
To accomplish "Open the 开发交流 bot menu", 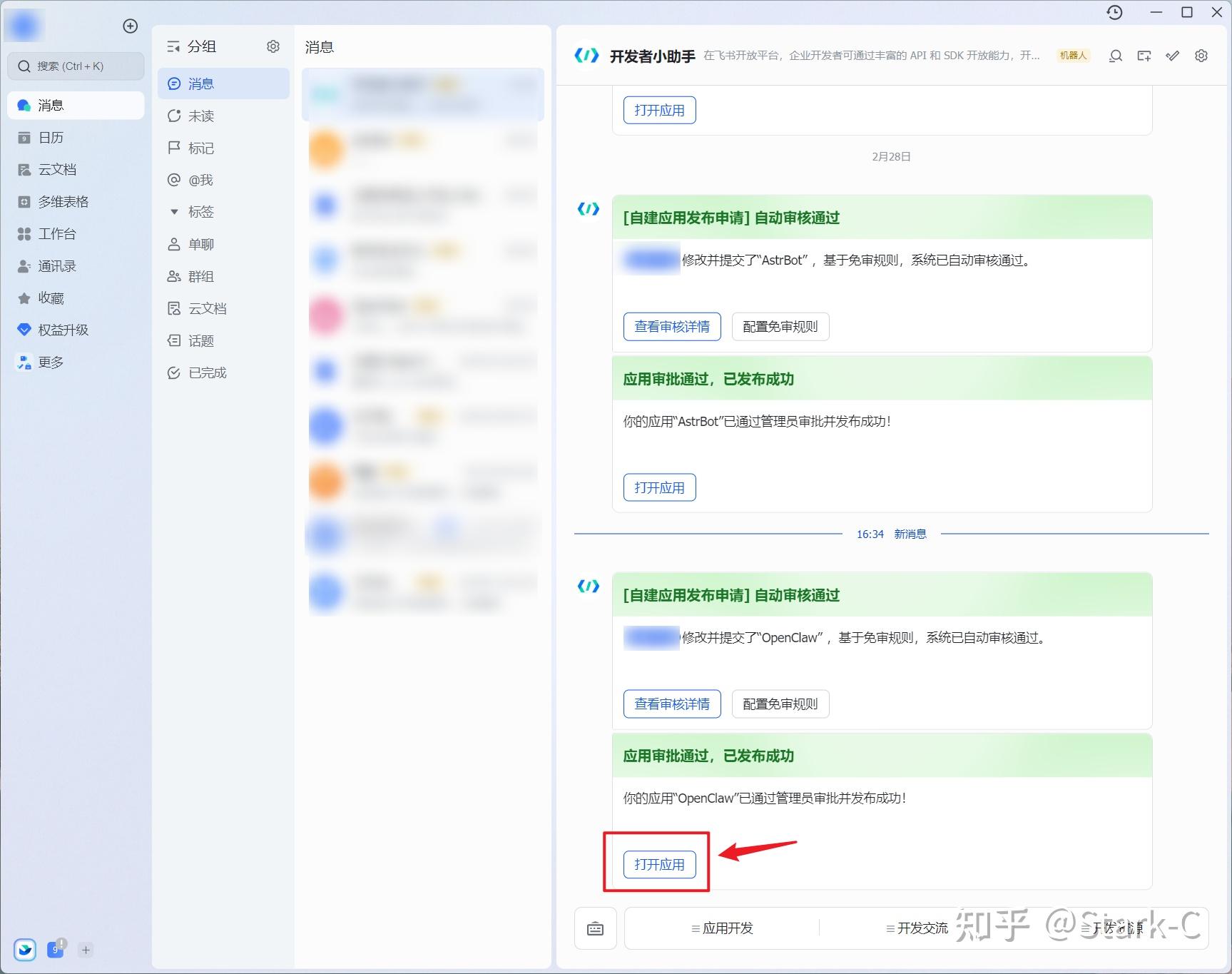I will (917, 928).
